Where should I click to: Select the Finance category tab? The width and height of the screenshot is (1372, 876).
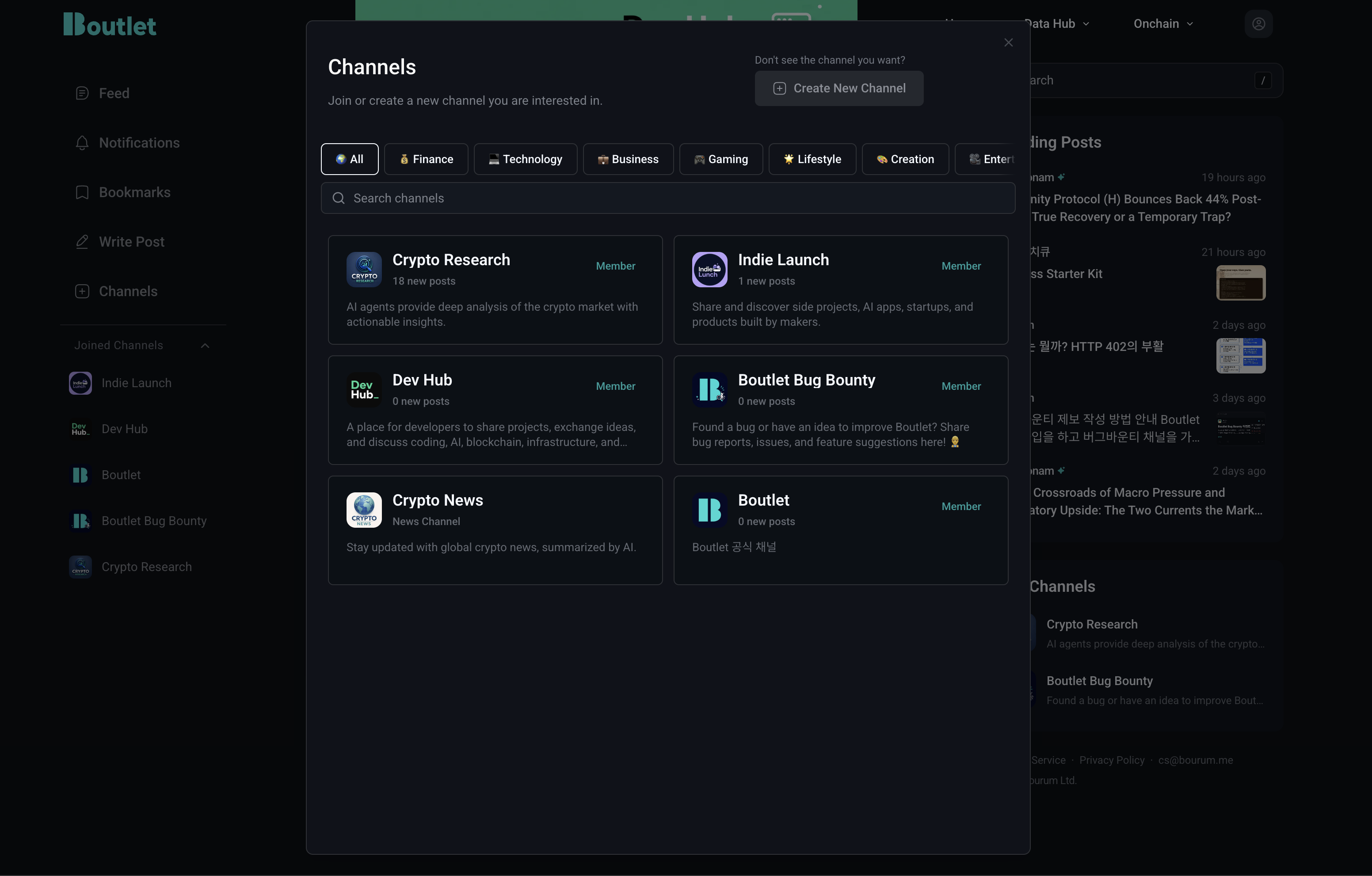pos(426,160)
